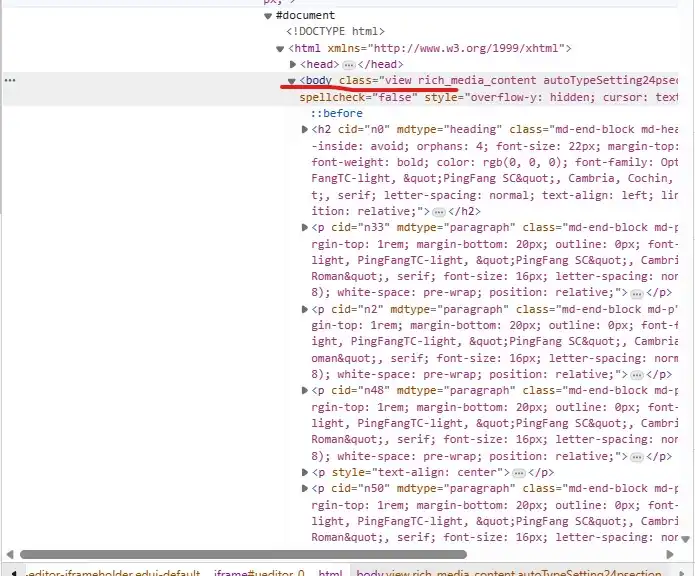Collapse the body element arrow
Viewport: 695px width, 576px height.
click(292, 80)
